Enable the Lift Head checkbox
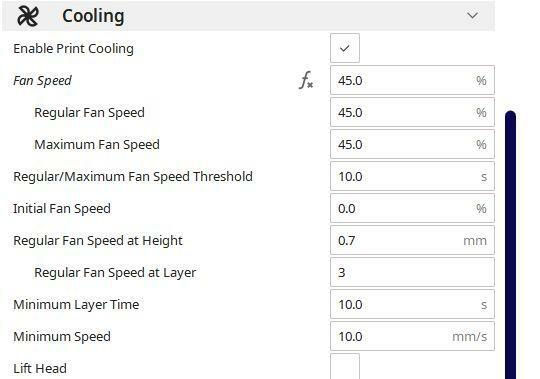The height and width of the screenshot is (379, 540). click(345, 366)
